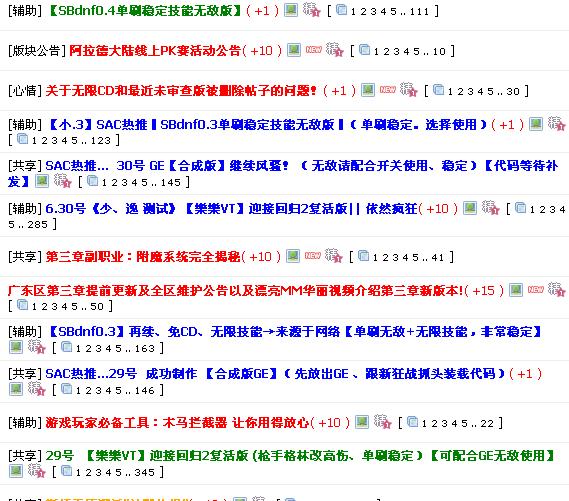
Task: Open 第三章副职业：附魔系统完全揭秘 thread
Action: pyautogui.click(x=143, y=256)
